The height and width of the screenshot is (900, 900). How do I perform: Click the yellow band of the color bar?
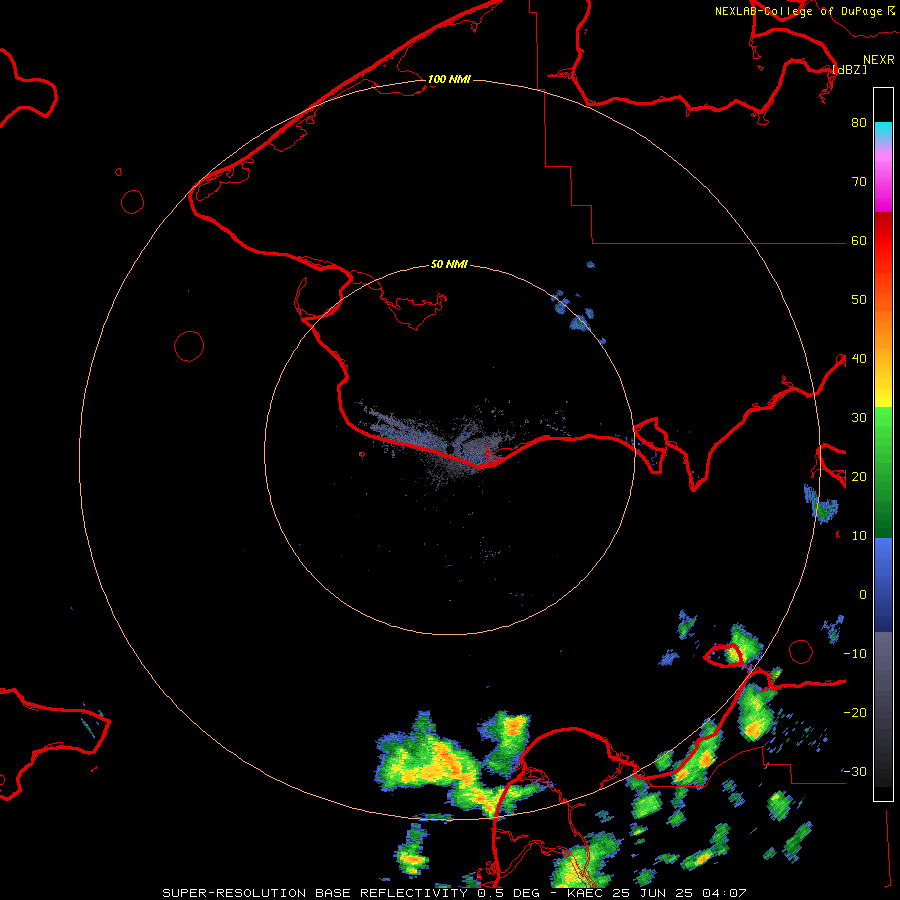[x=883, y=393]
